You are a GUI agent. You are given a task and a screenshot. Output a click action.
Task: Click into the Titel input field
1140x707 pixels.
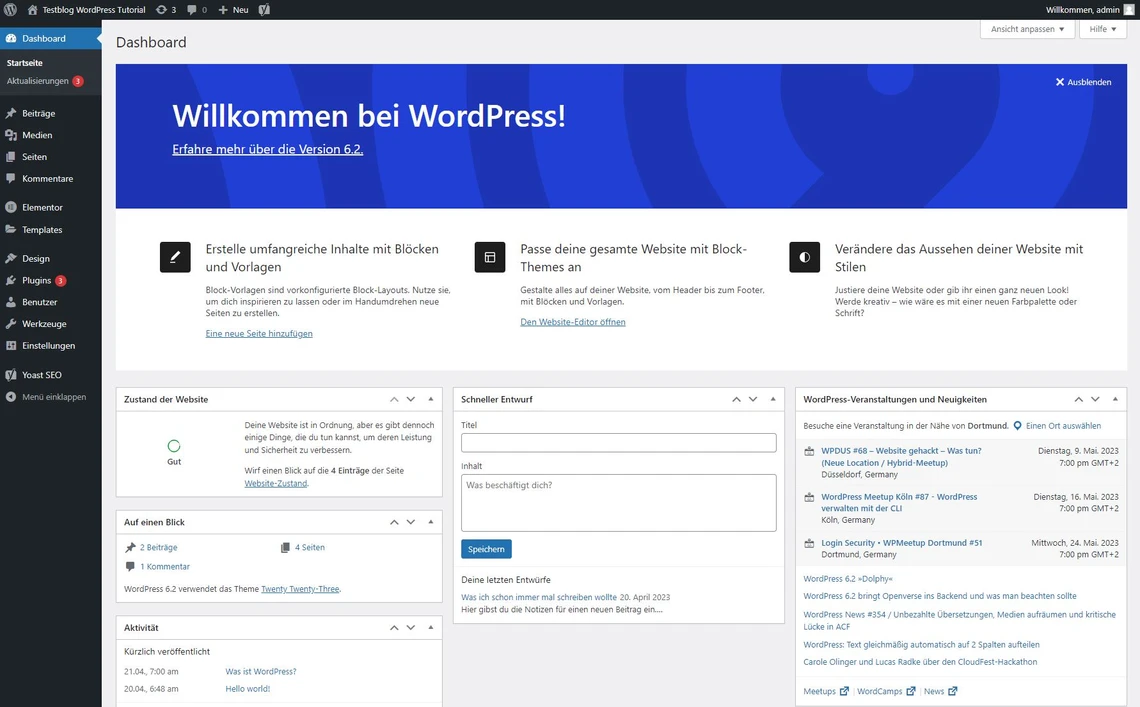618,442
